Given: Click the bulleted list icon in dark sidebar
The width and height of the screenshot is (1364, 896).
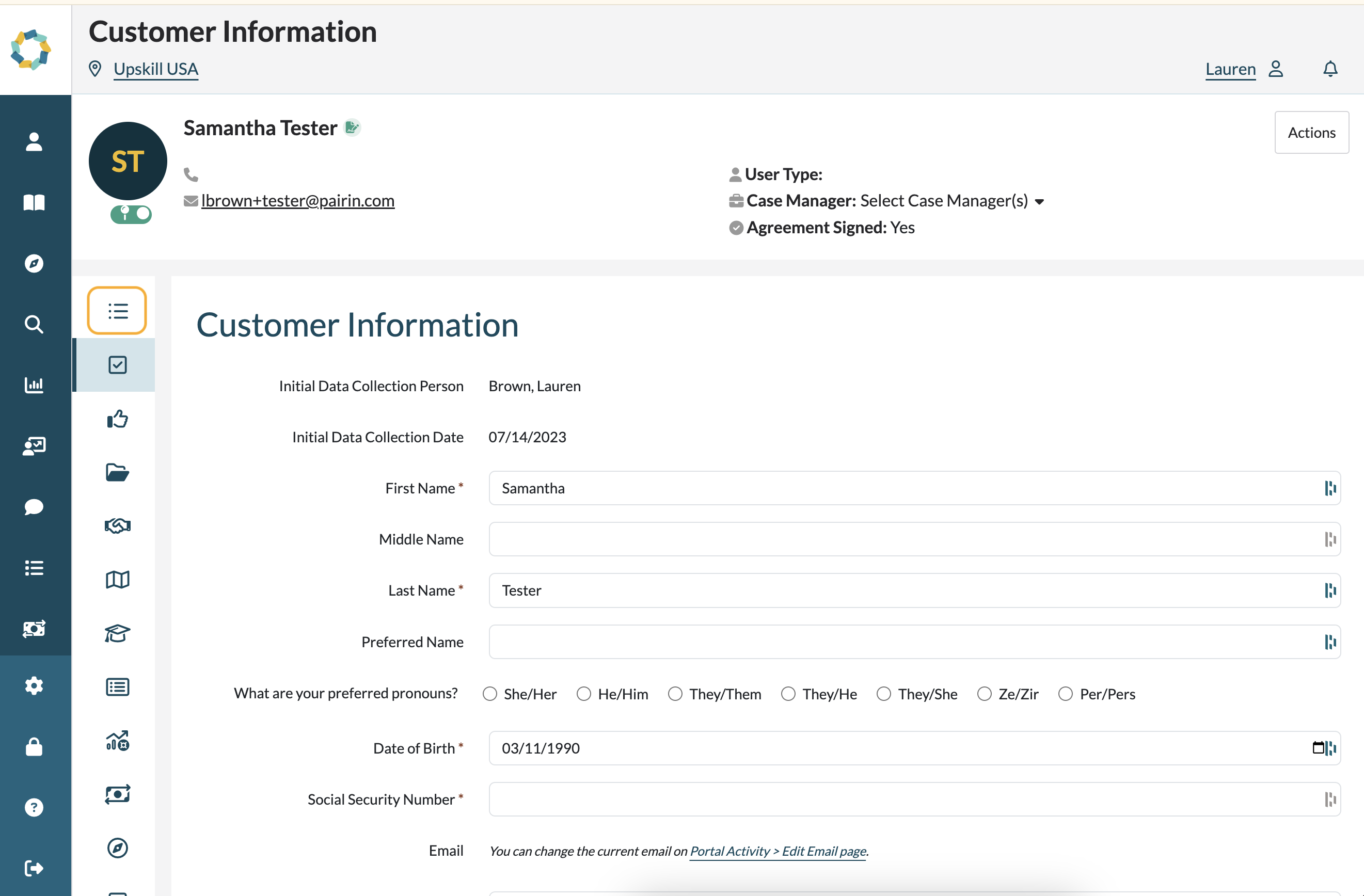Looking at the screenshot, I should (x=35, y=567).
